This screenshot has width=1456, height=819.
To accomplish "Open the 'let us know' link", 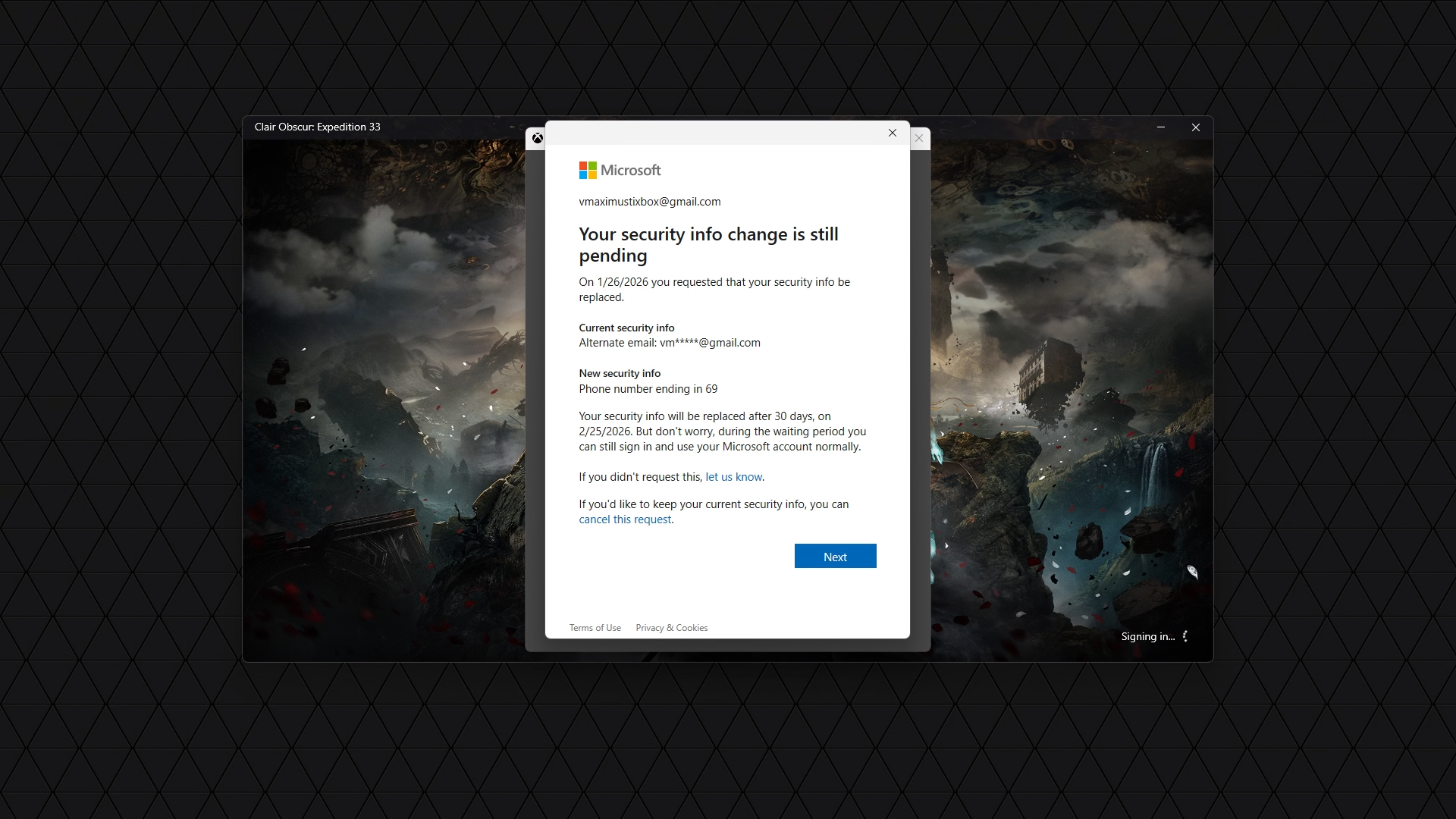I will pos(733,477).
